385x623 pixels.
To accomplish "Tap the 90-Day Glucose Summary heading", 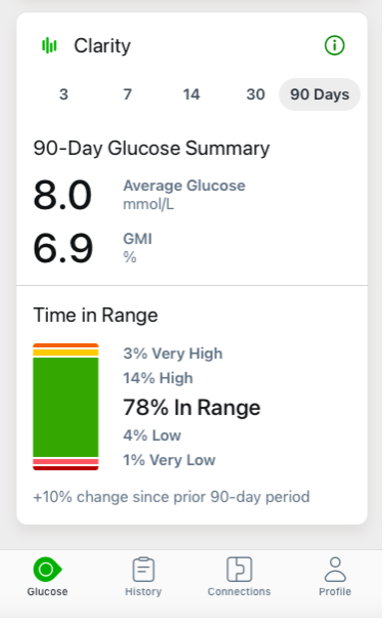I will (151, 149).
